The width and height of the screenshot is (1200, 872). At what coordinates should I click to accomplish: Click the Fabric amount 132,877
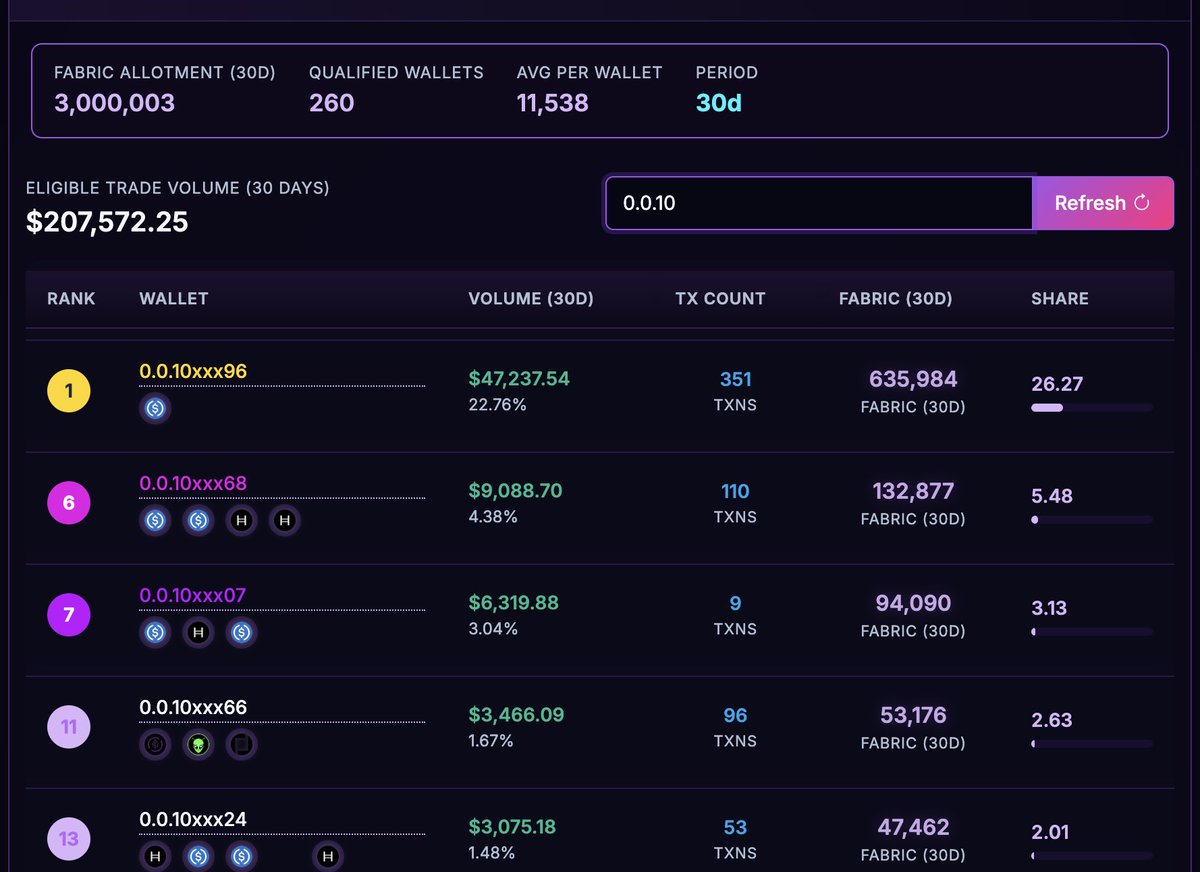tap(913, 491)
